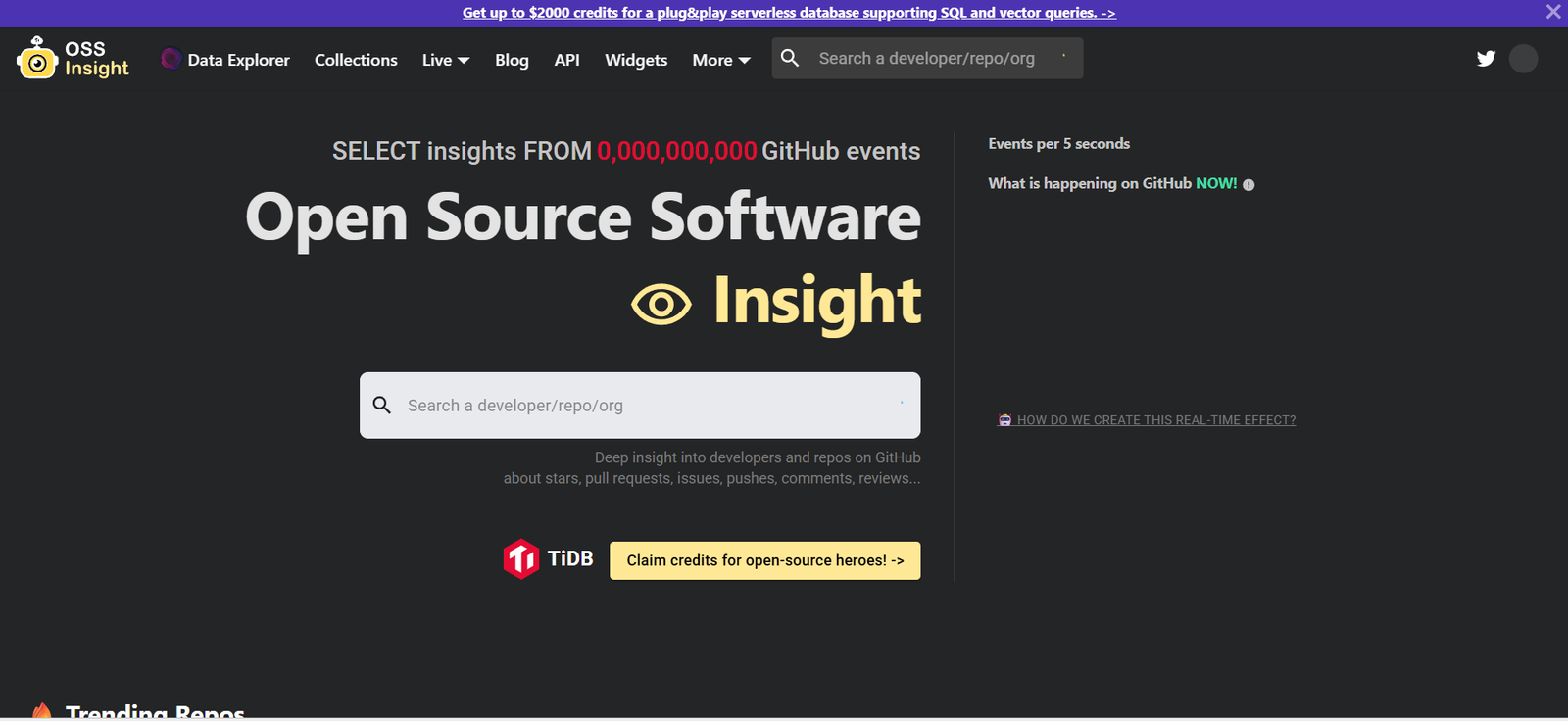Dismiss the top promo banner

pos(1553,12)
